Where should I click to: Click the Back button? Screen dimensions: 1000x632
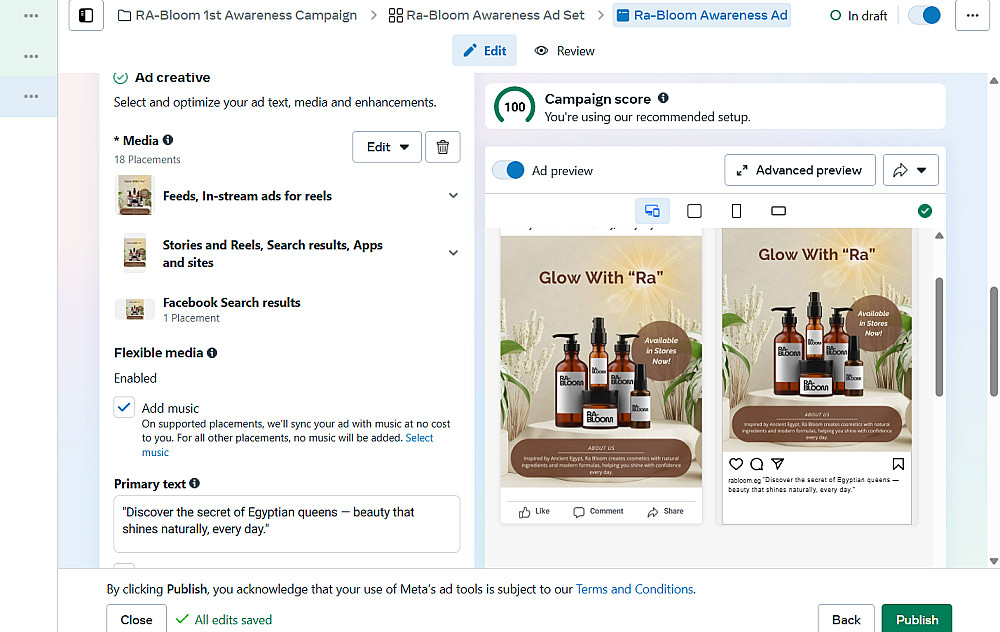tap(846, 619)
